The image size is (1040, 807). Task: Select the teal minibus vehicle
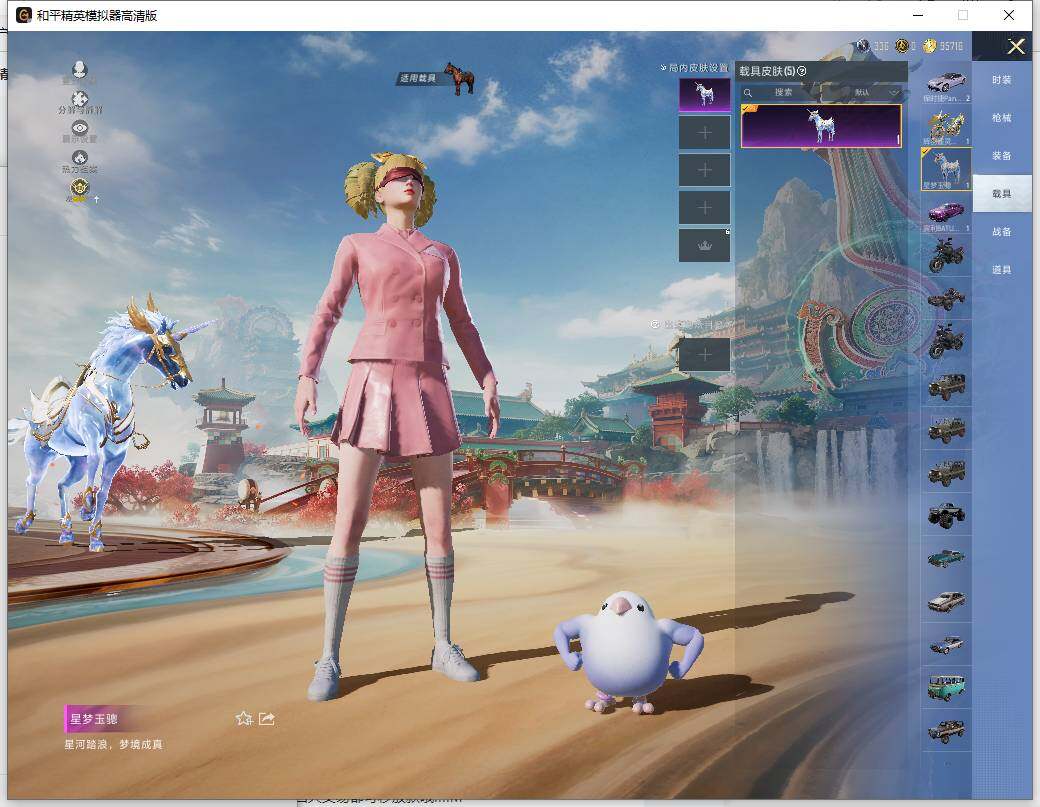(946, 688)
